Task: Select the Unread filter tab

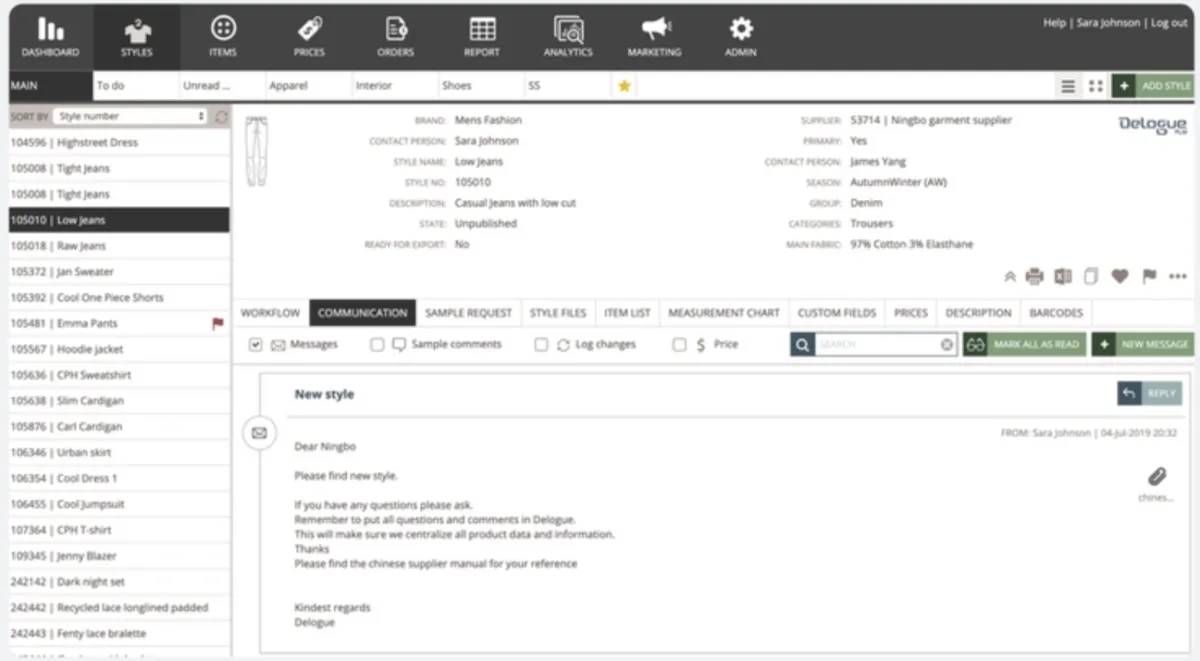Action: (222, 86)
